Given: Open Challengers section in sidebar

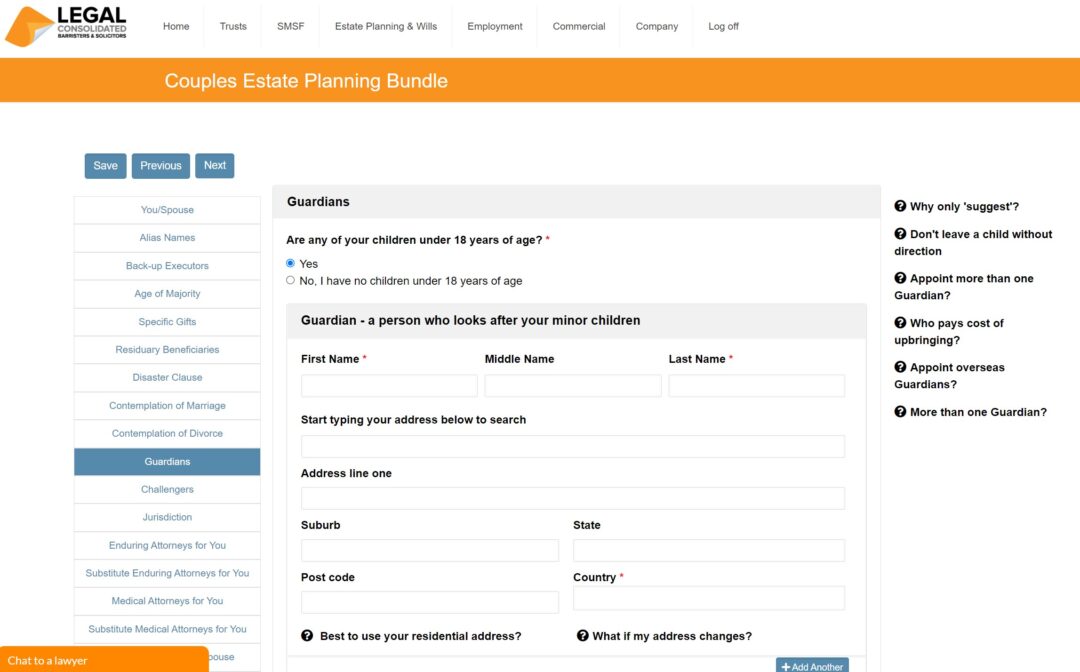Looking at the screenshot, I should 167,490.
